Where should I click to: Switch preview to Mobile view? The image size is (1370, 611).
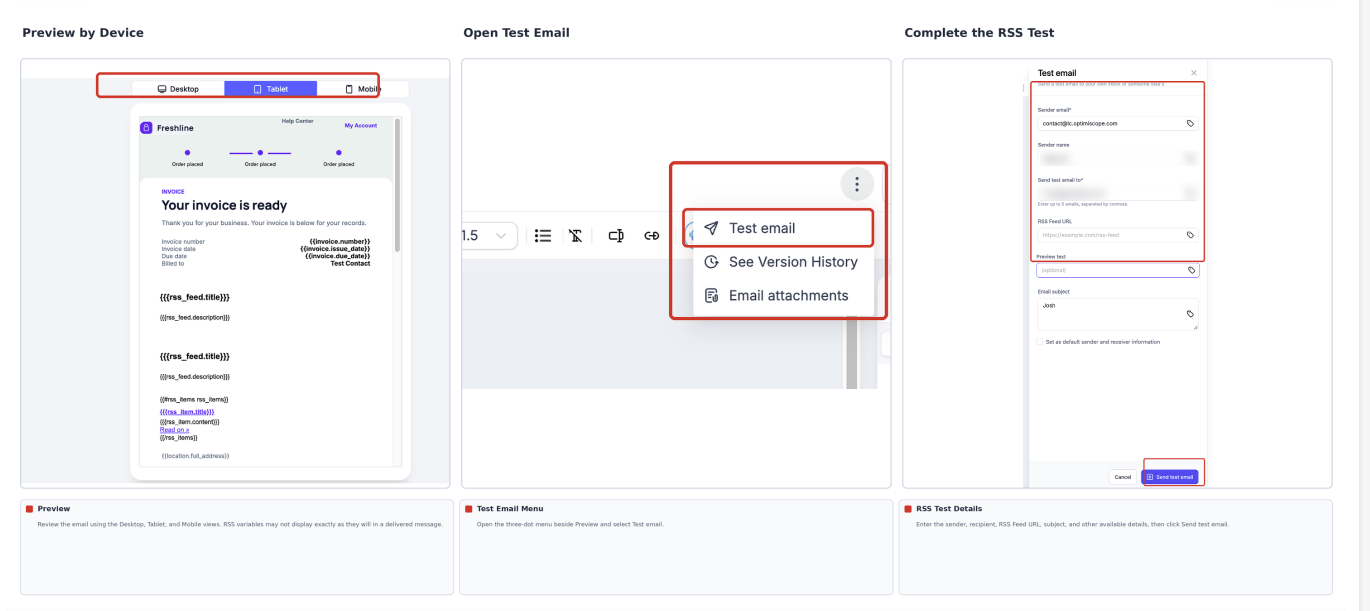[x=362, y=89]
